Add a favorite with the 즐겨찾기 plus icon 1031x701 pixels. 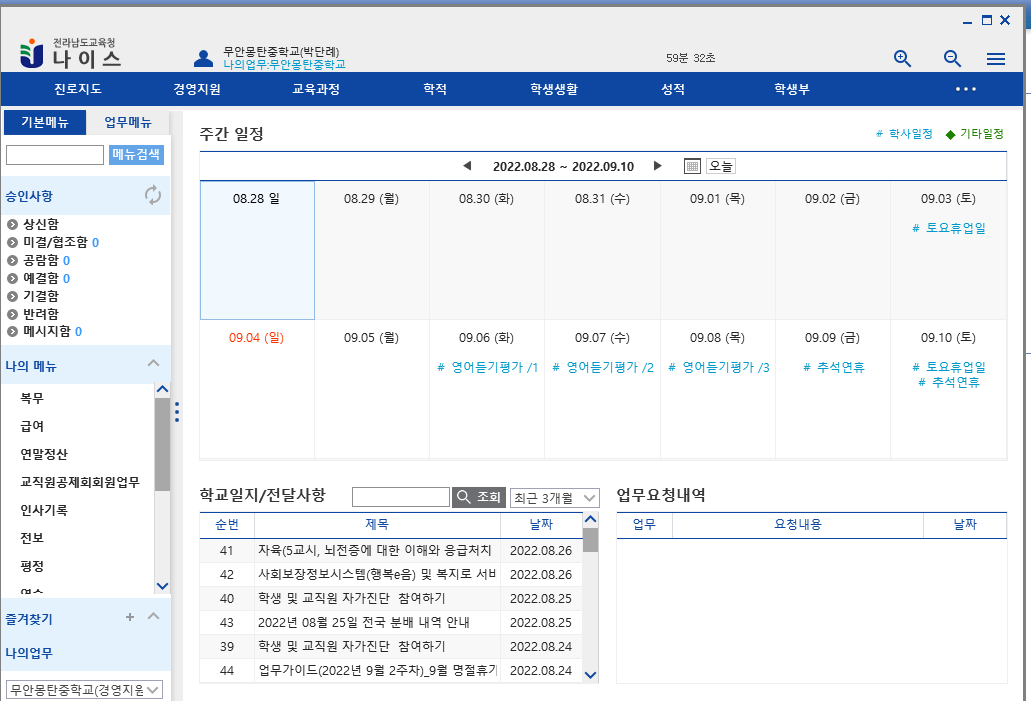tap(130, 617)
